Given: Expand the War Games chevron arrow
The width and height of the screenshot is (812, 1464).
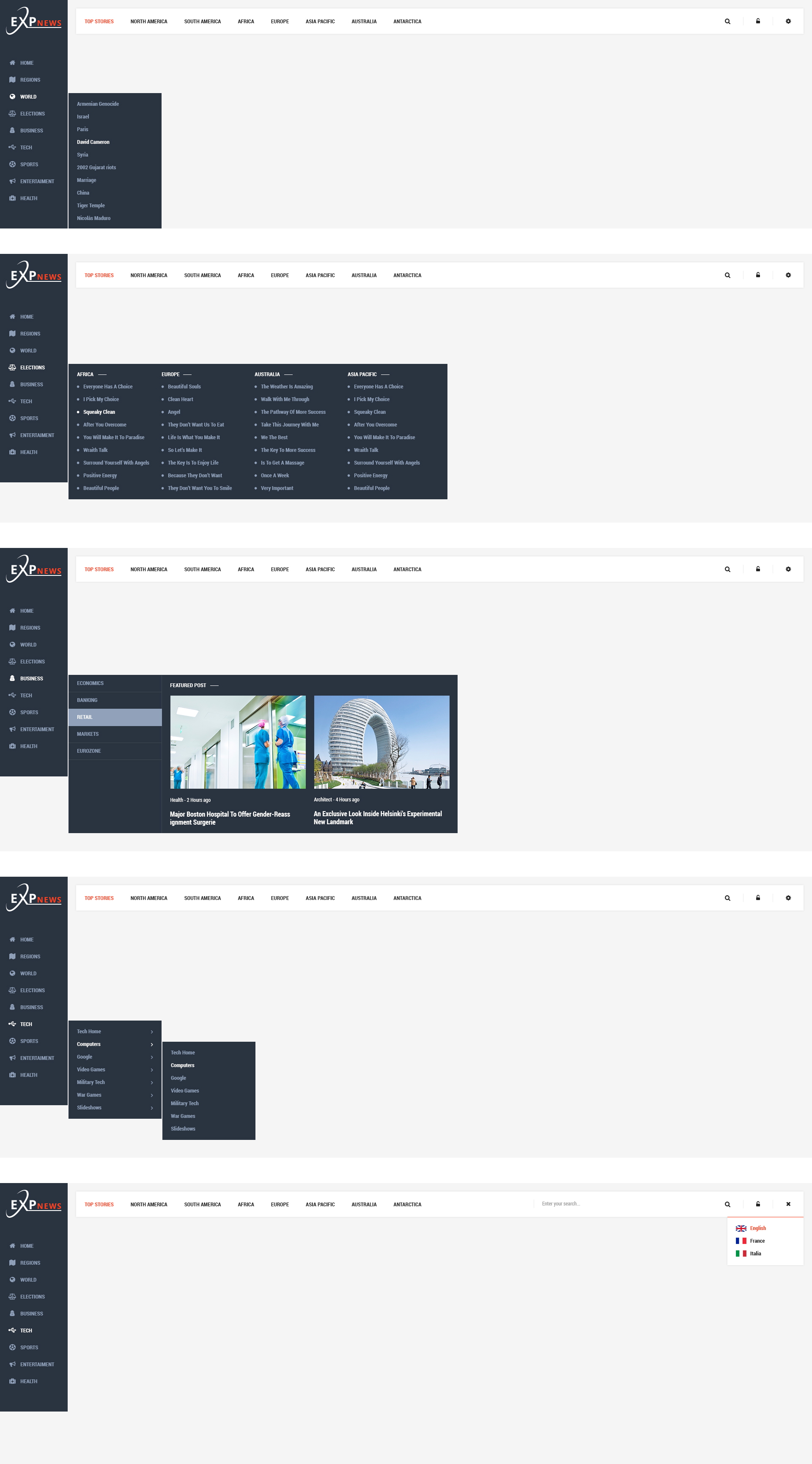Looking at the screenshot, I should click(152, 1095).
